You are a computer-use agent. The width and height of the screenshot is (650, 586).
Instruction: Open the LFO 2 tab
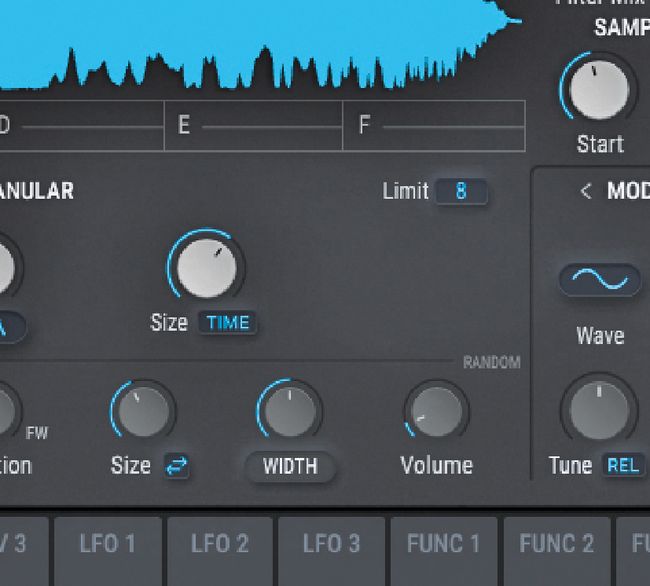coord(220,551)
